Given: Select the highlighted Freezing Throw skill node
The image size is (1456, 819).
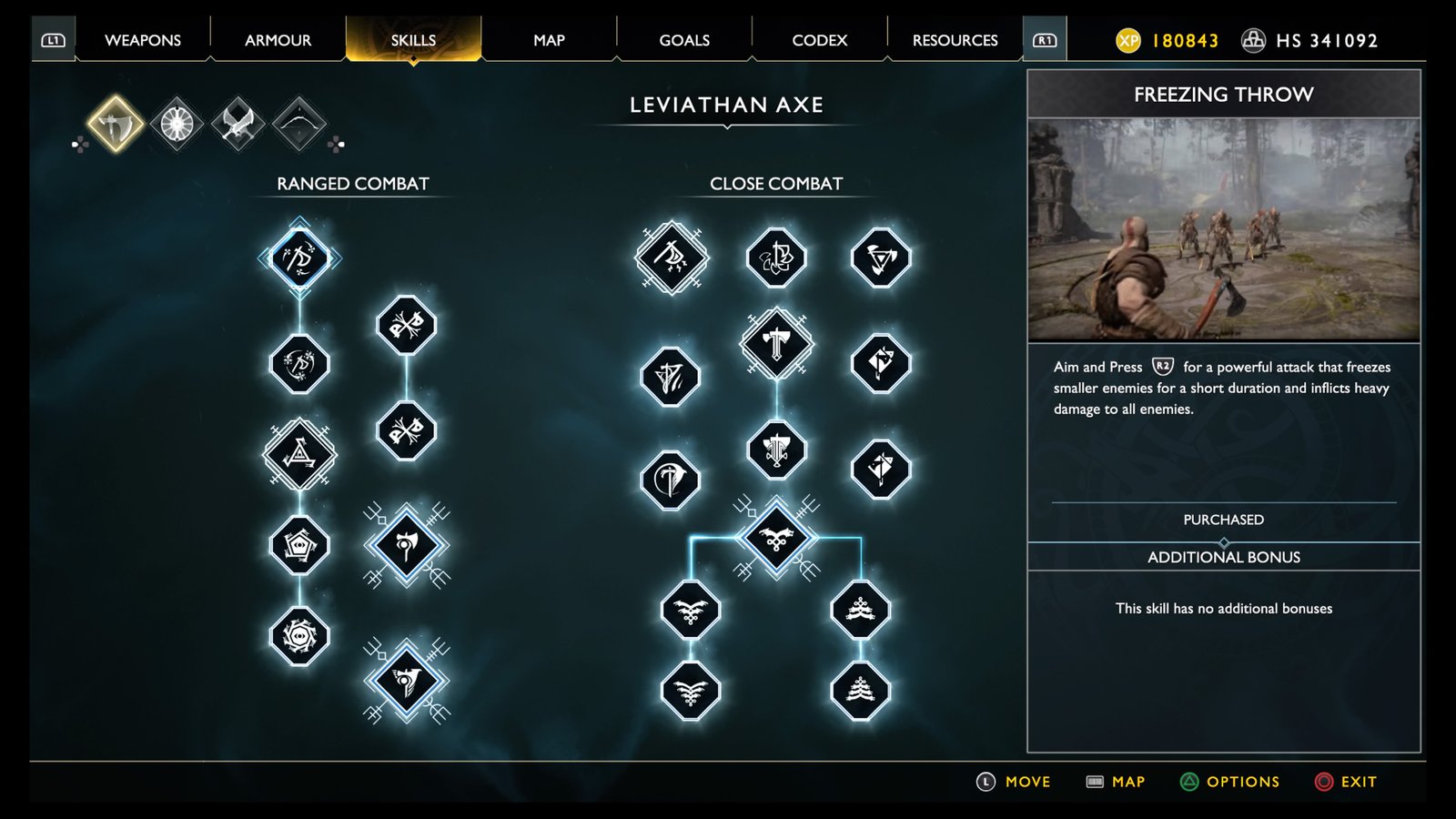Looking at the screenshot, I should pyautogui.click(x=299, y=258).
